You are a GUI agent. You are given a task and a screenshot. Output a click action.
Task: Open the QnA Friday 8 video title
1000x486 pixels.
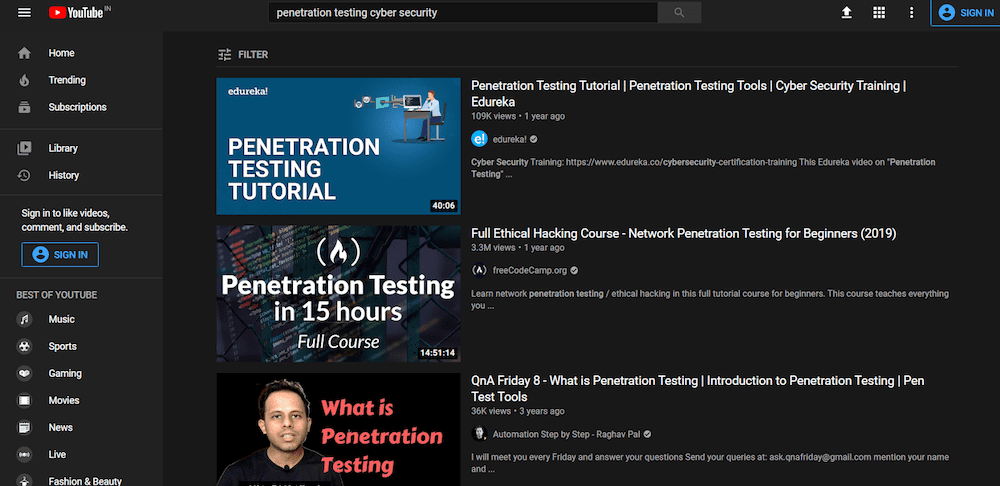click(698, 388)
